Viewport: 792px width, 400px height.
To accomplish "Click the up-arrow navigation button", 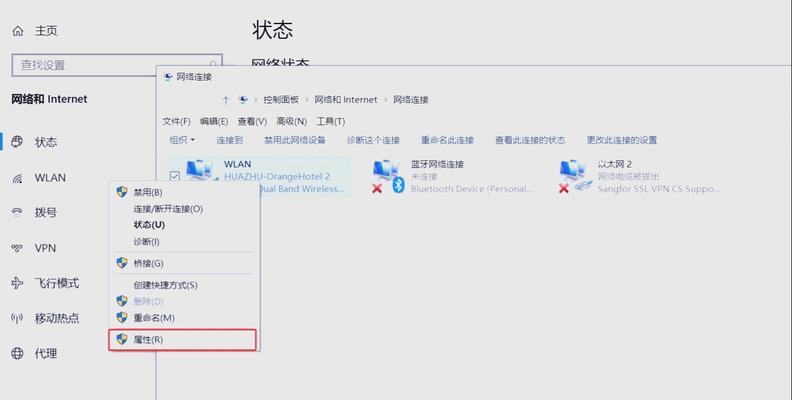I will coord(226,100).
